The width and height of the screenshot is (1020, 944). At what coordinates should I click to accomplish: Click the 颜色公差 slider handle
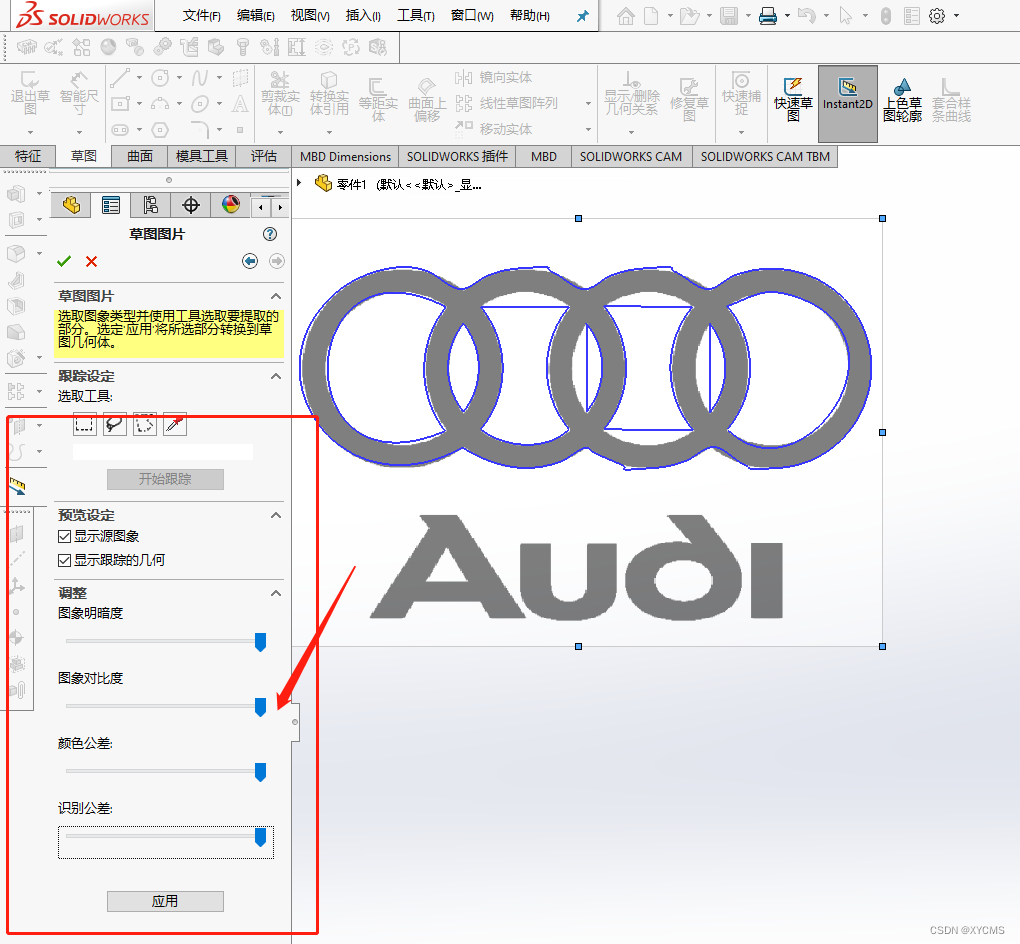(x=260, y=772)
